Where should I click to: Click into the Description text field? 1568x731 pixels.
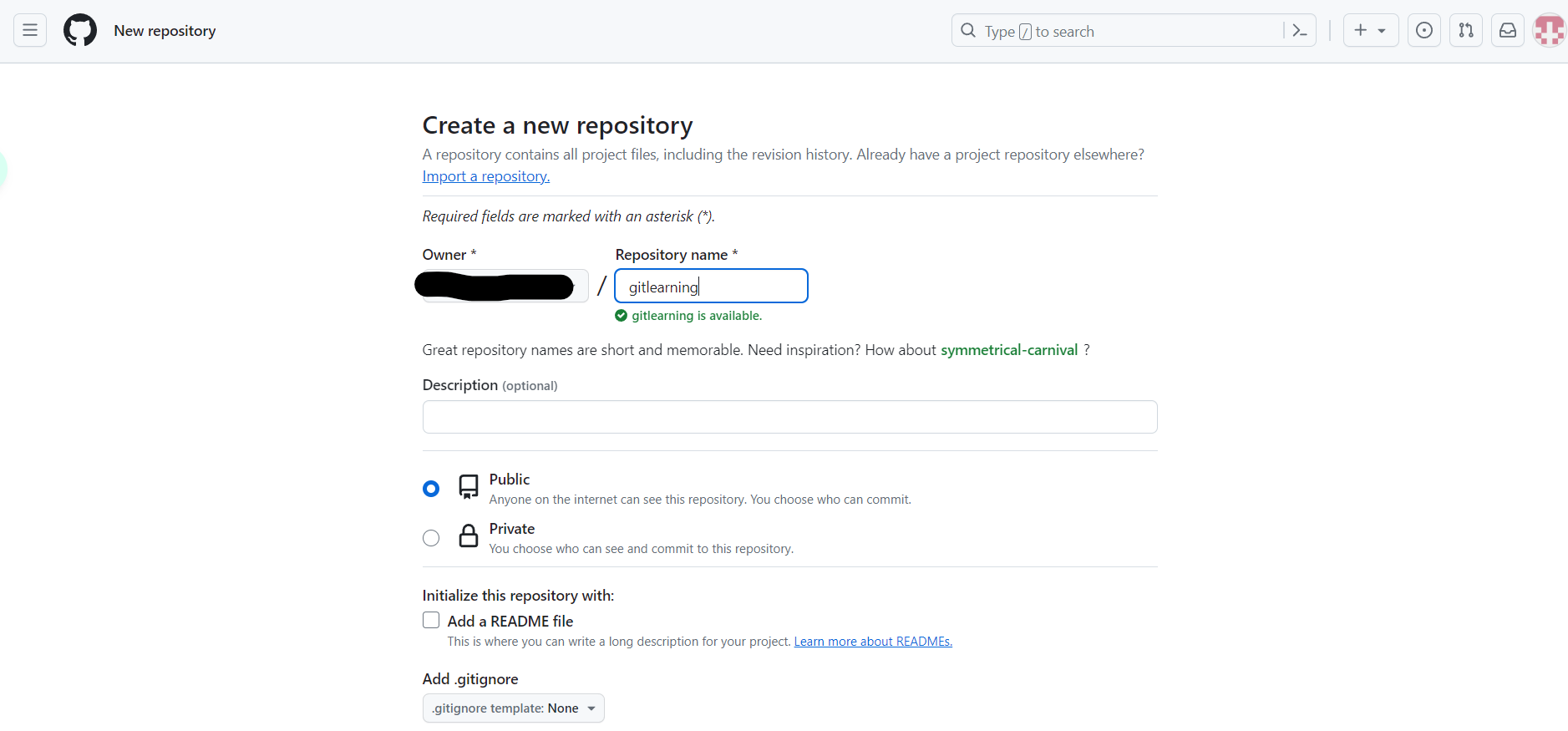[x=789, y=417]
